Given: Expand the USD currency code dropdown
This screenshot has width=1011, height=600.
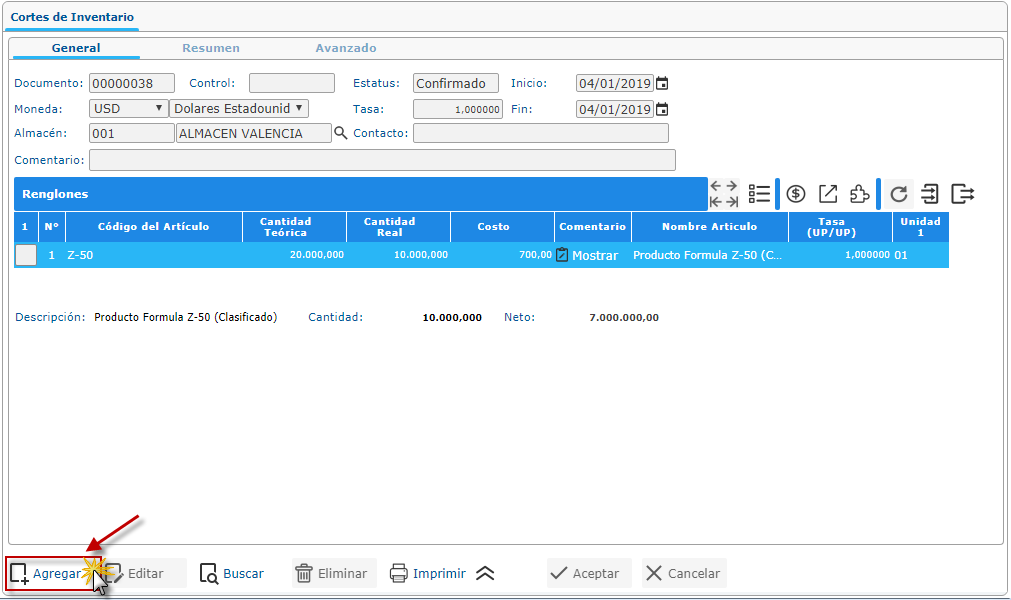Looking at the screenshot, I should (x=129, y=109).
